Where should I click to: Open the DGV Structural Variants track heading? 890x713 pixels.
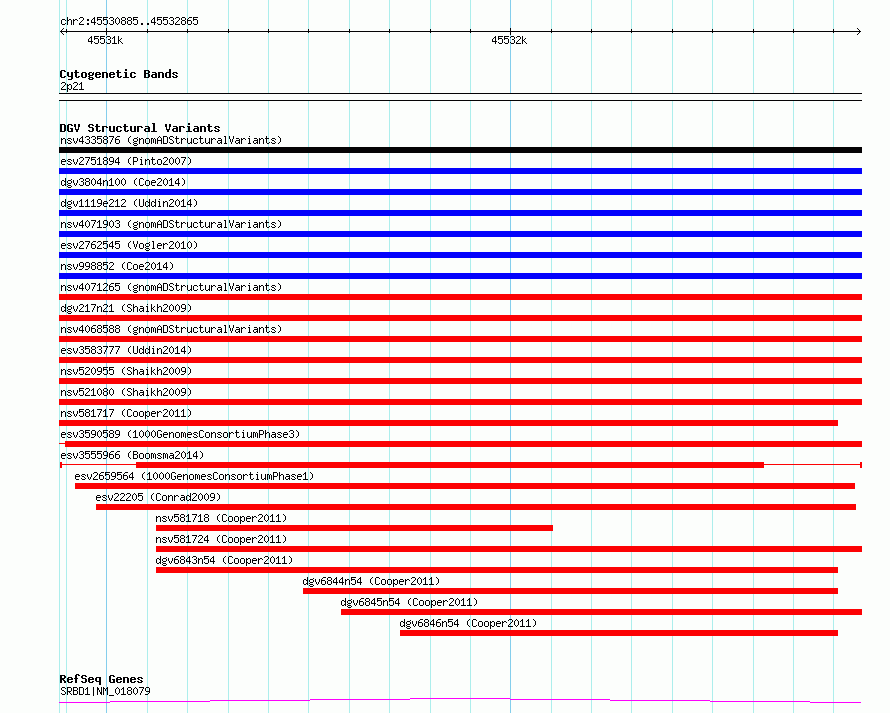140,128
